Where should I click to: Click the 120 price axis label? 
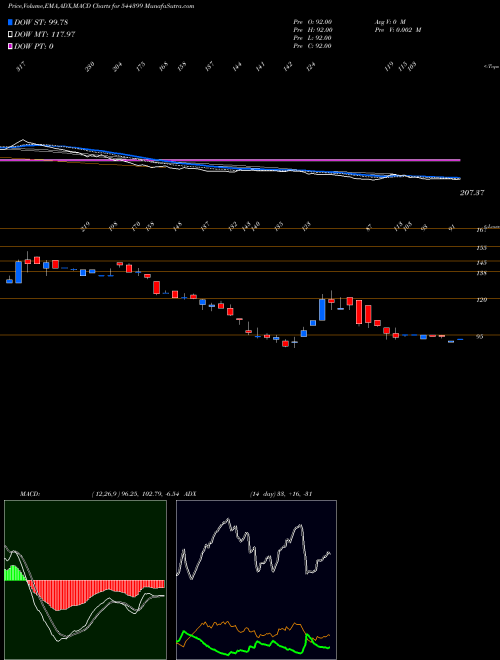pos(482,300)
